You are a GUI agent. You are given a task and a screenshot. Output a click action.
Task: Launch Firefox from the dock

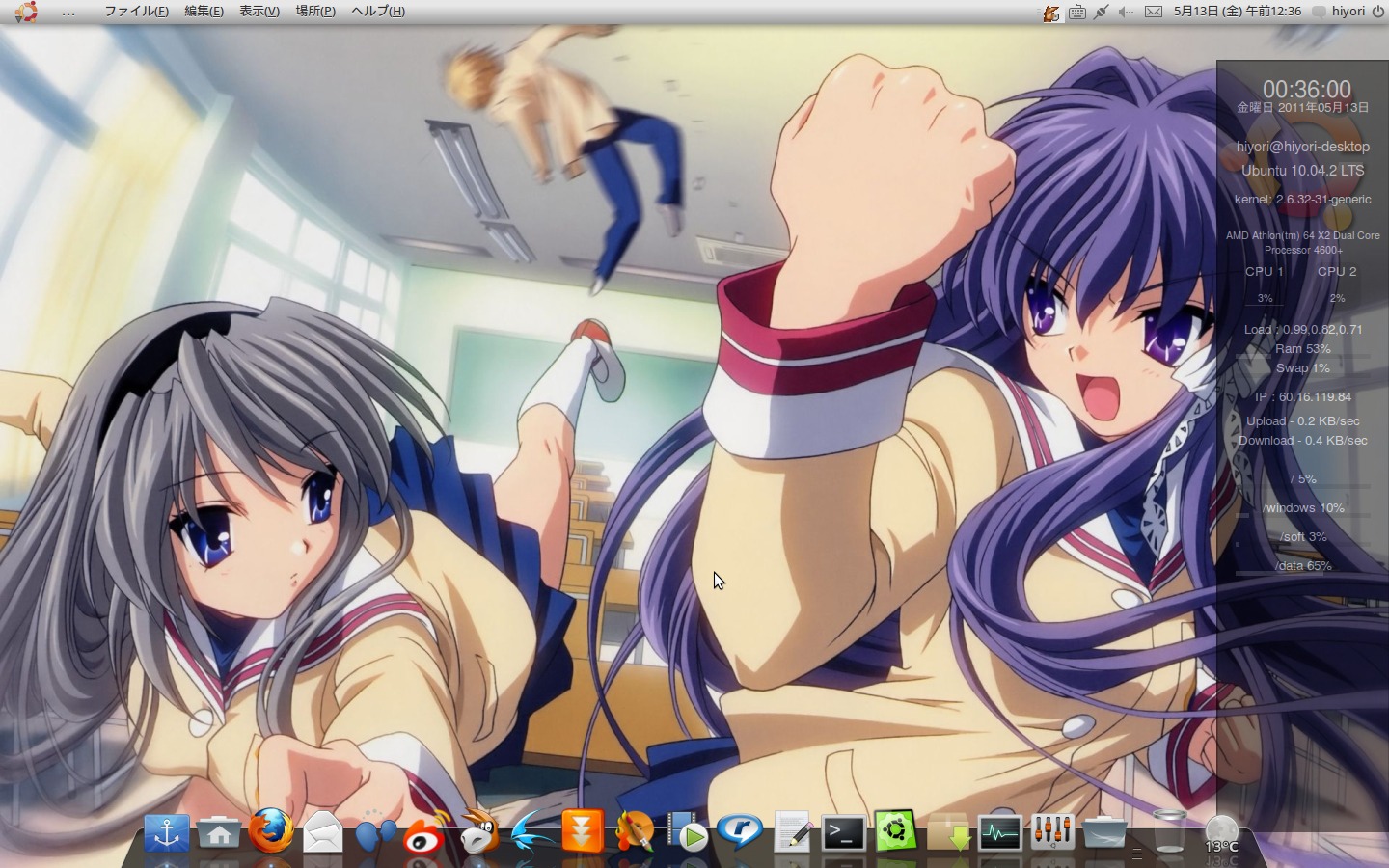(271, 830)
